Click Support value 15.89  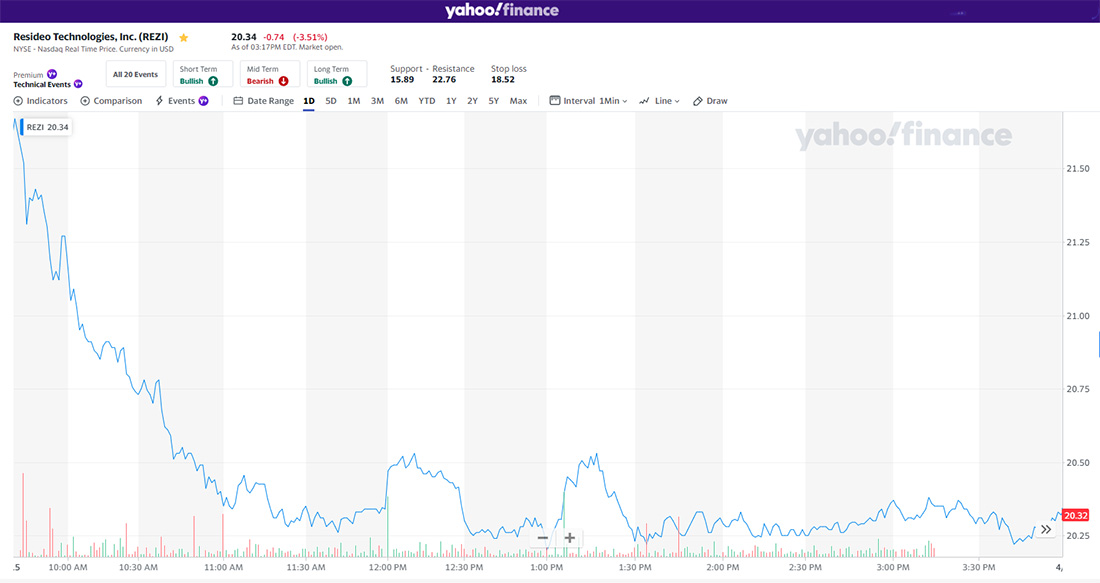click(x=402, y=79)
